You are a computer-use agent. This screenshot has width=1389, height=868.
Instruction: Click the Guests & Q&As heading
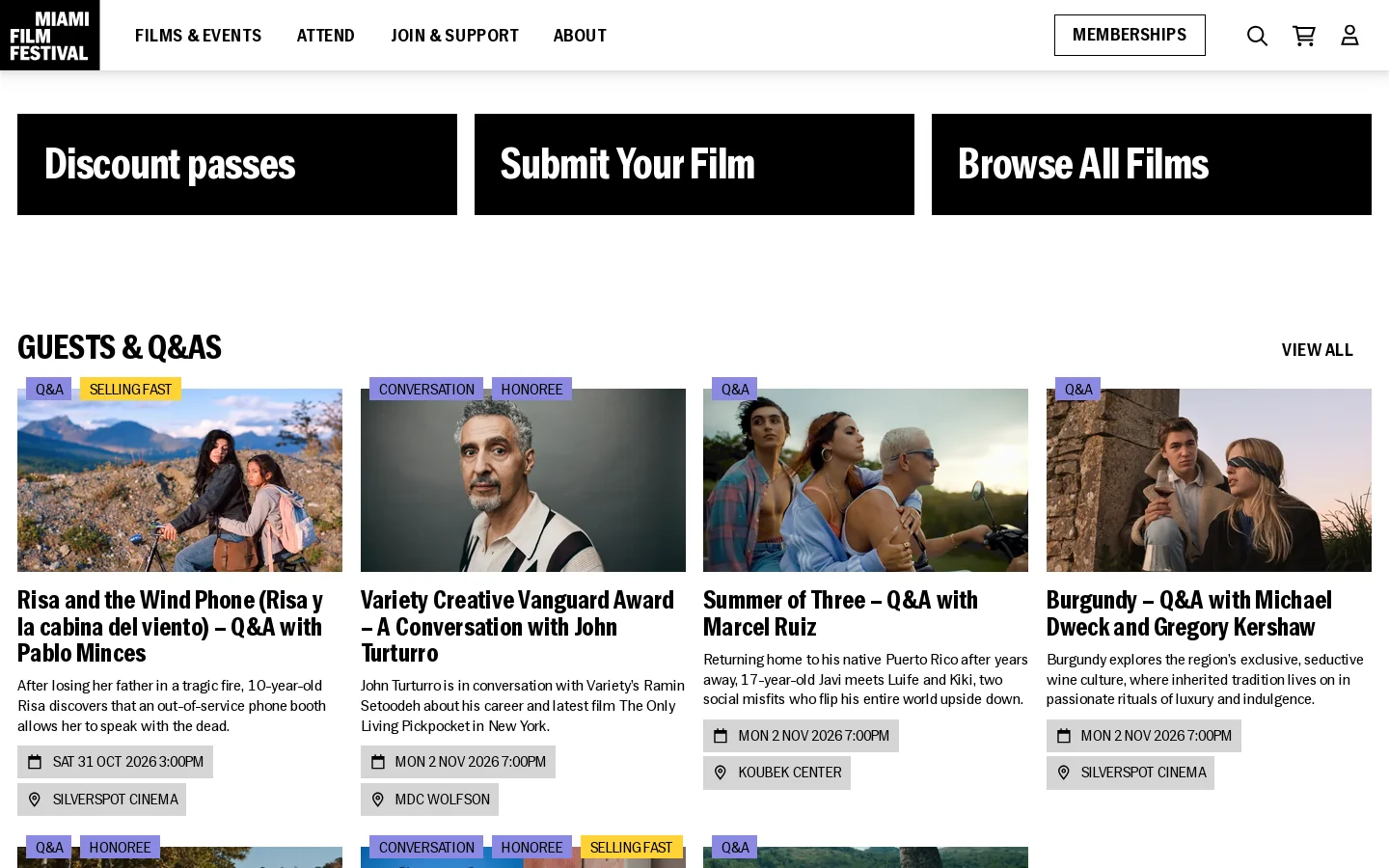tap(120, 348)
